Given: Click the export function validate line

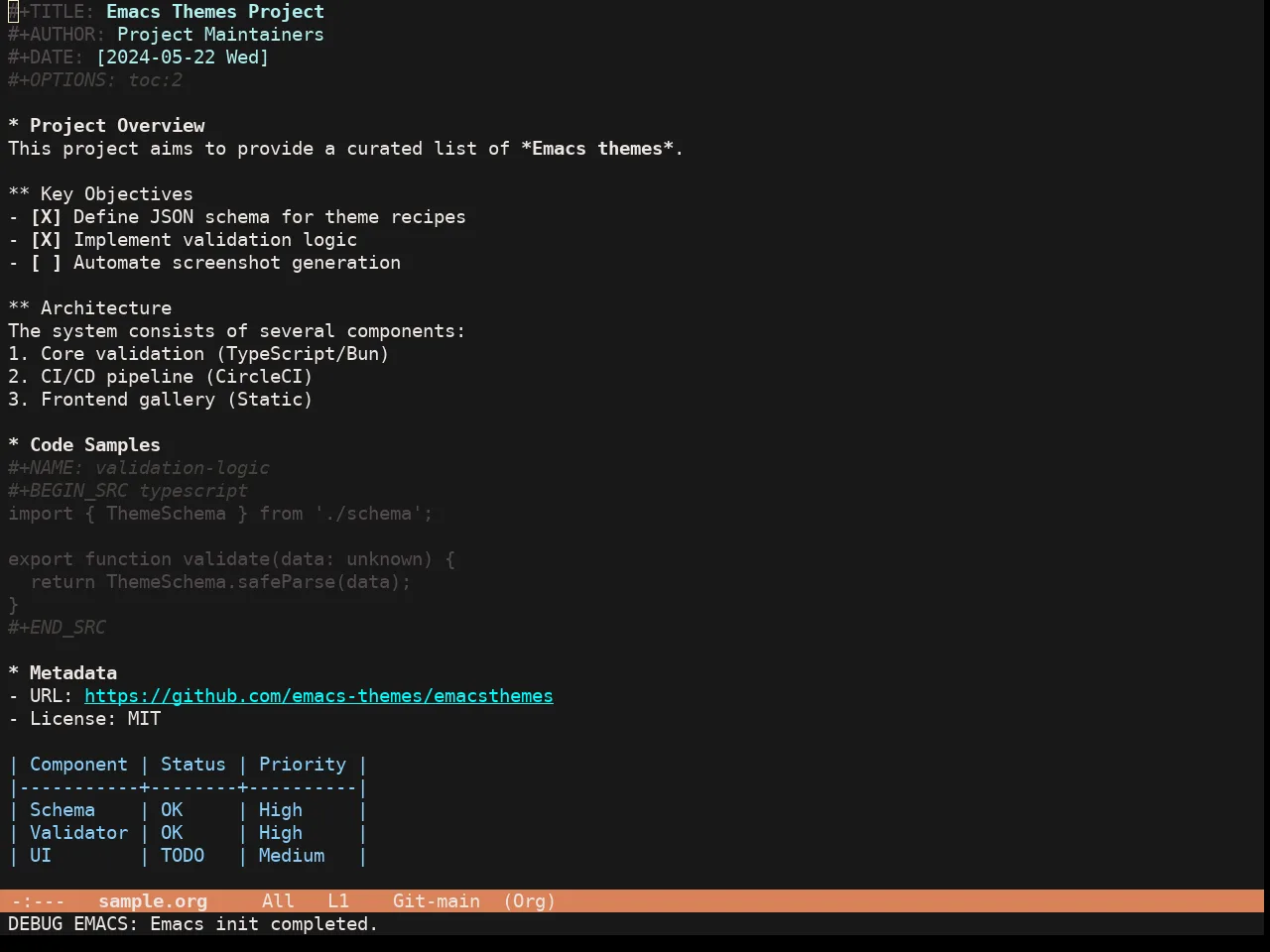Looking at the screenshot, I should point(231,559).
